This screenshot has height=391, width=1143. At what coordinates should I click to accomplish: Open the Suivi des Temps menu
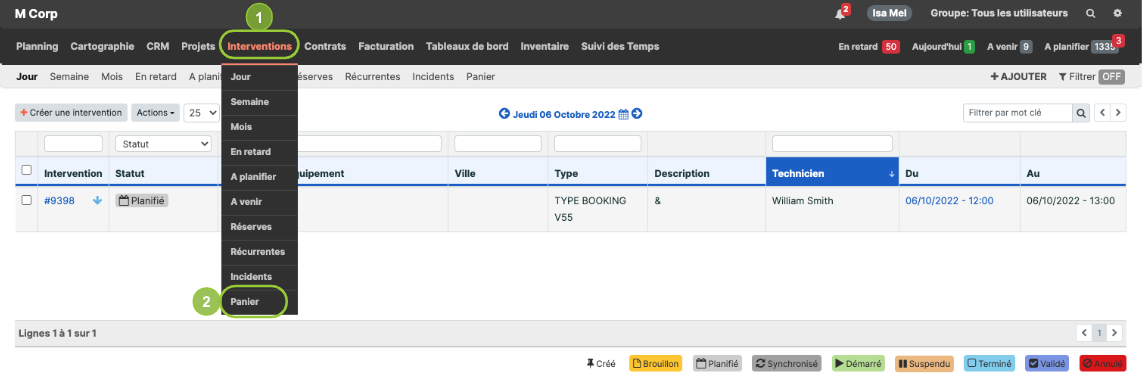620,46
